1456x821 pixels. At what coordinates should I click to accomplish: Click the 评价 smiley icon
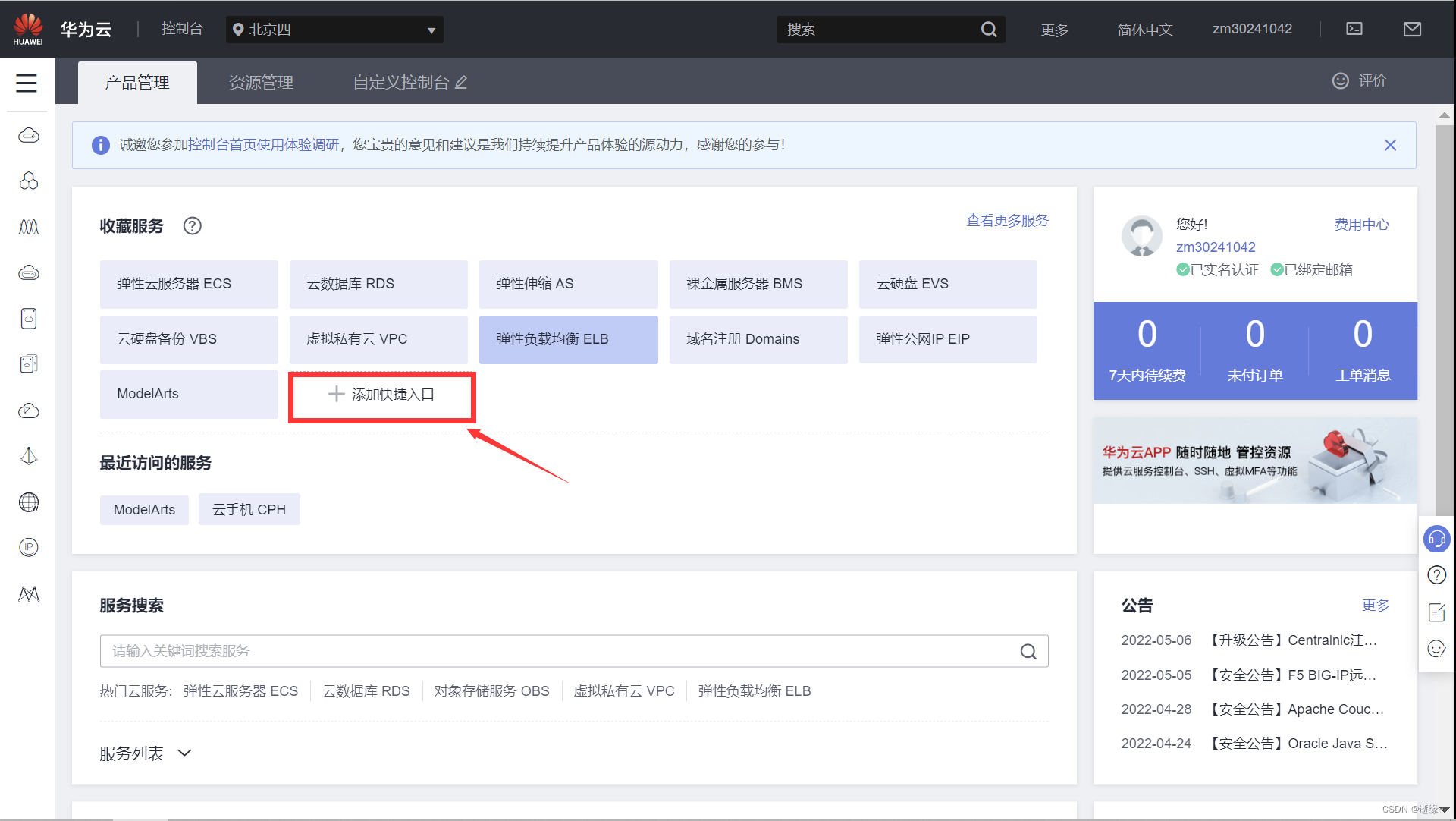[1341, 80]
